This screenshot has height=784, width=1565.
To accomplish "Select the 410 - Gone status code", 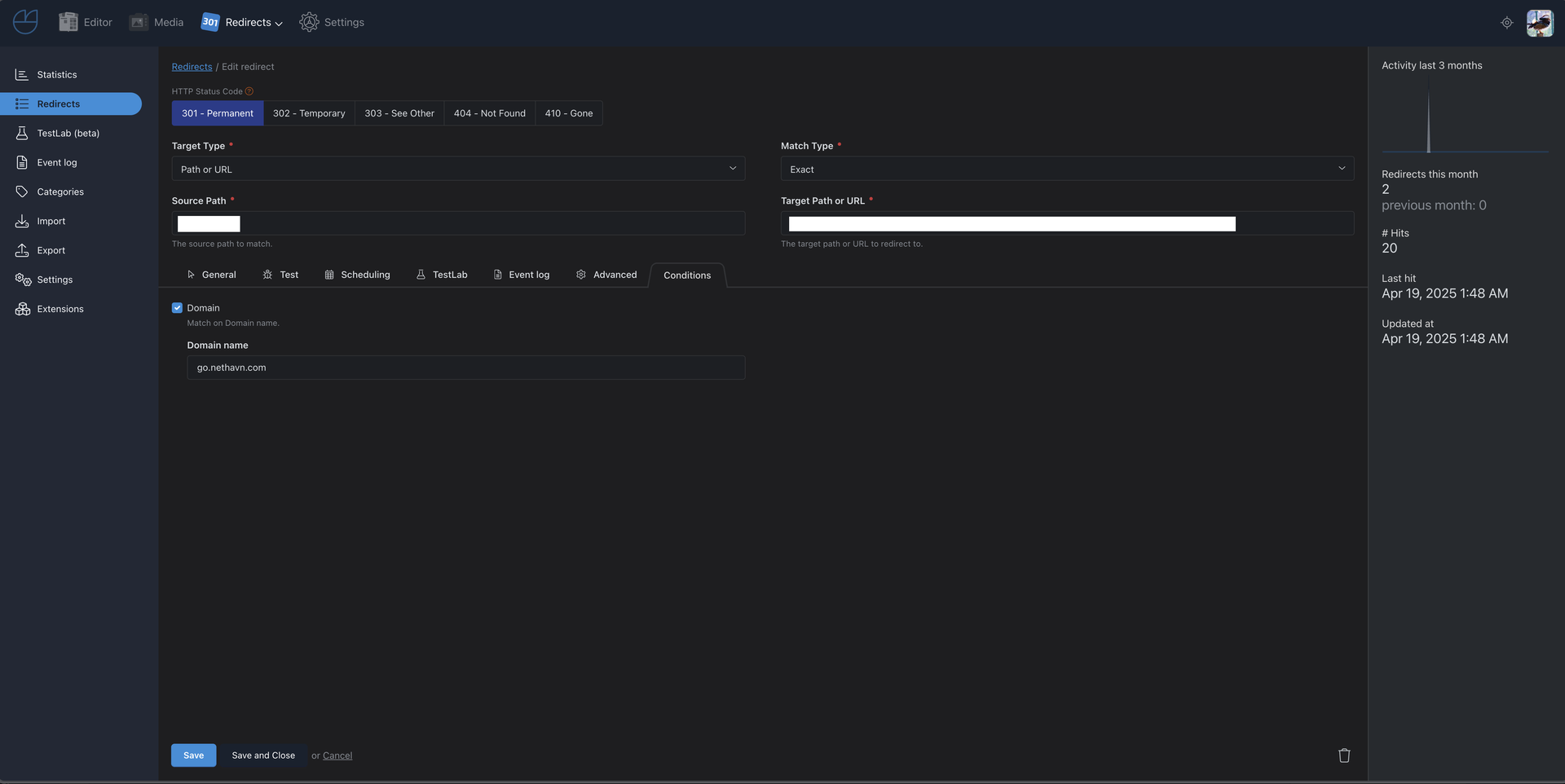I will [568, 113].
